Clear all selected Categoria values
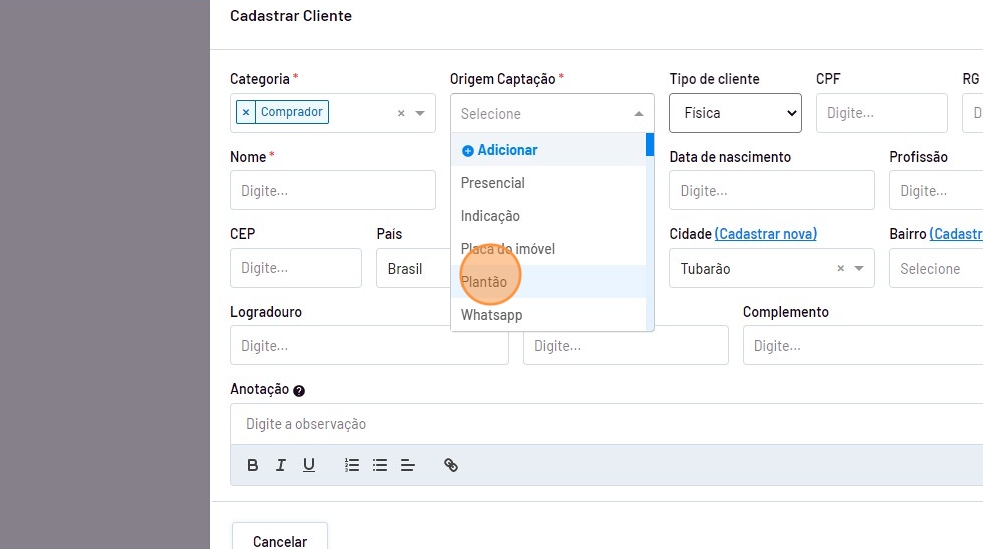983x549 pixels. tap(401, 113)
